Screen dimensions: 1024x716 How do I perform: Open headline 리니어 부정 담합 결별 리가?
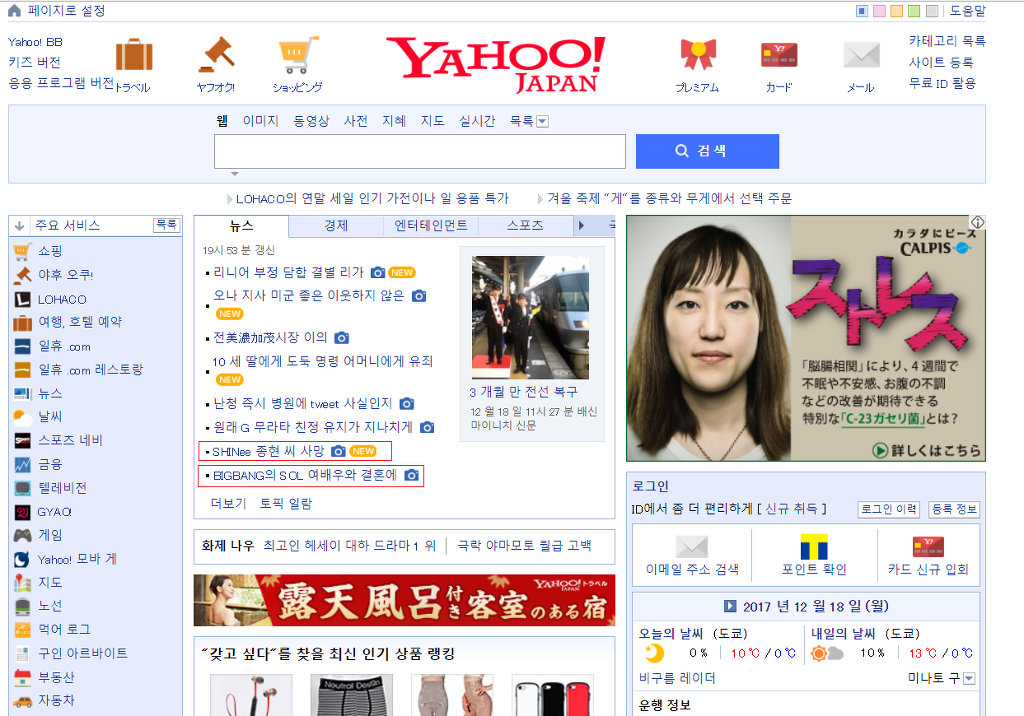click(288, 272)
